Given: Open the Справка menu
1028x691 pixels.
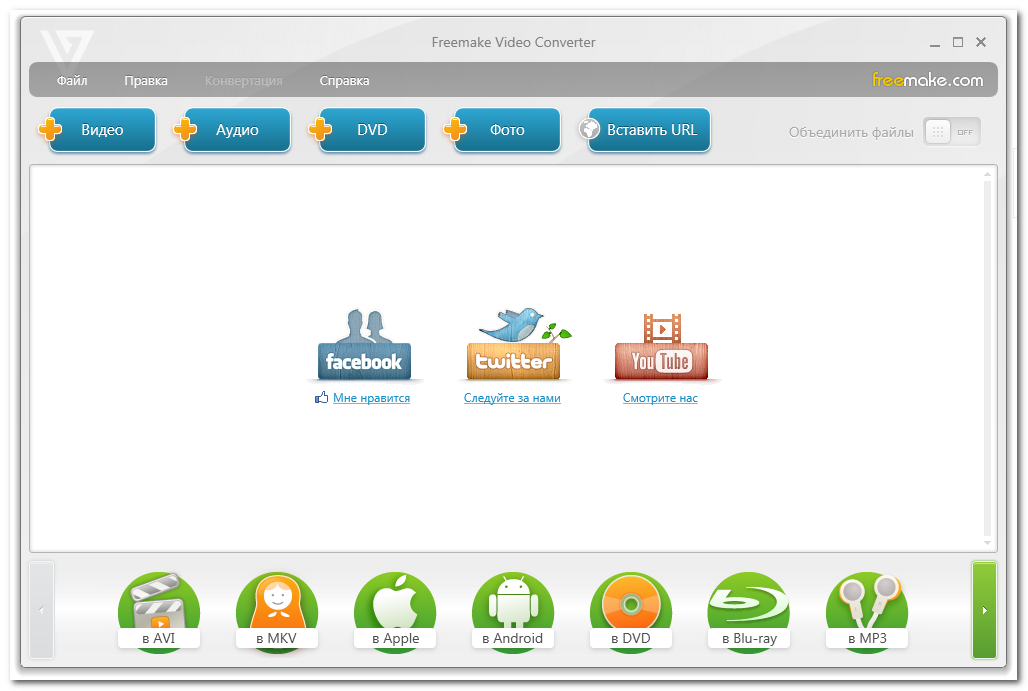Looking at the screenshot, I should click(x=344, y=81).
